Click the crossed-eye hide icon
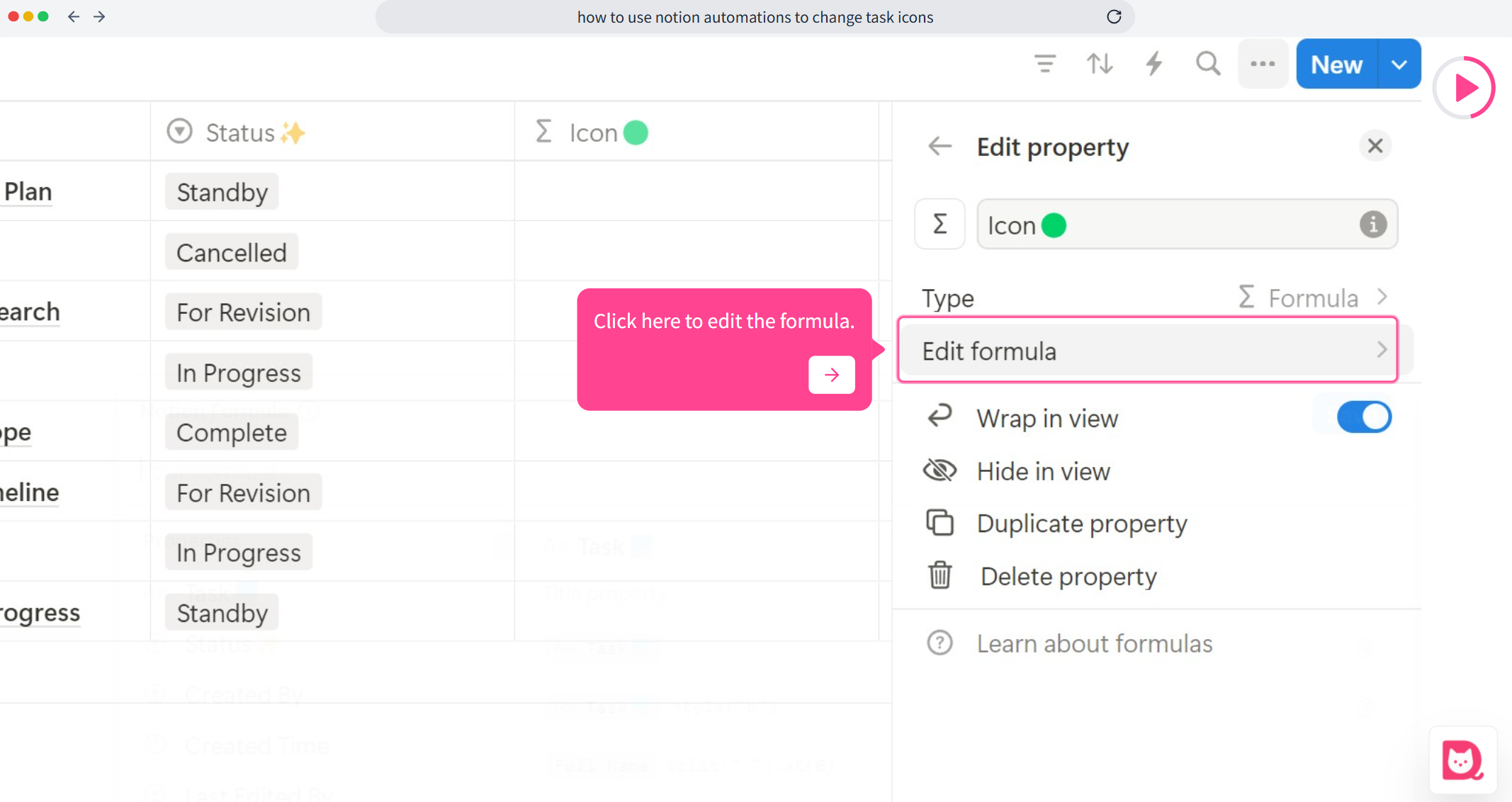1512x802 pixels. click(940, 470)
